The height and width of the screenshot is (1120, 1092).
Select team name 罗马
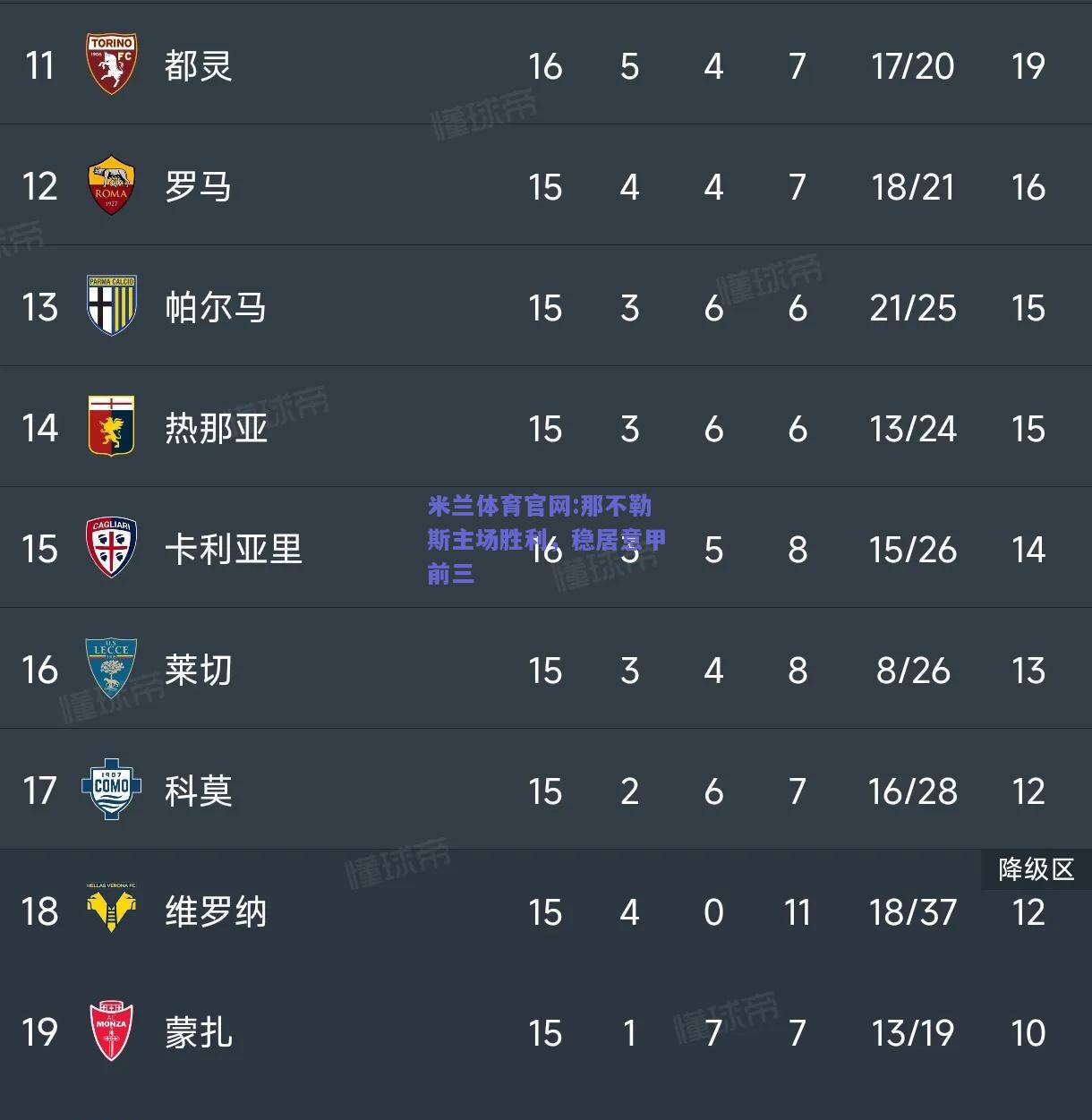(x=198, y=186)
